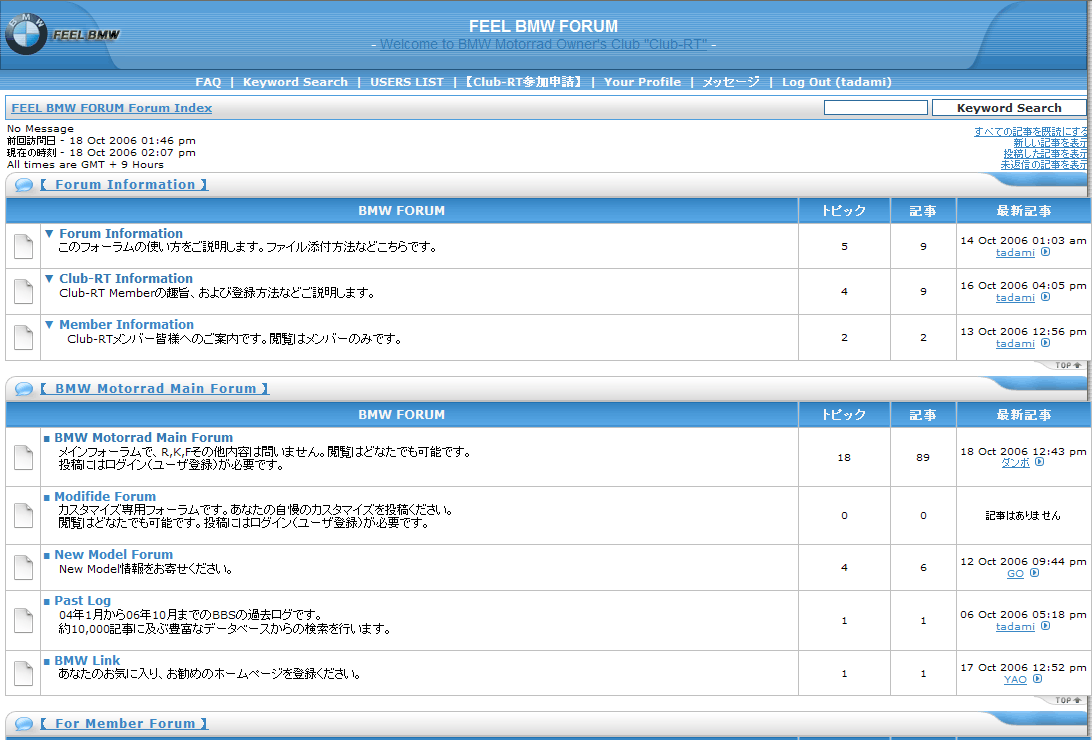Open the Club-RT参加申請 navigation item
The height and width of the screenshot is (740, 1092).
523,82
